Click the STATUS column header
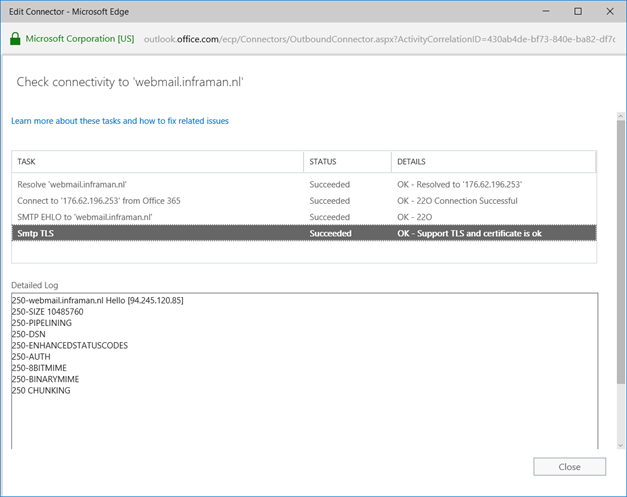This screenshot has height=497, width=627. click(347, 161)
